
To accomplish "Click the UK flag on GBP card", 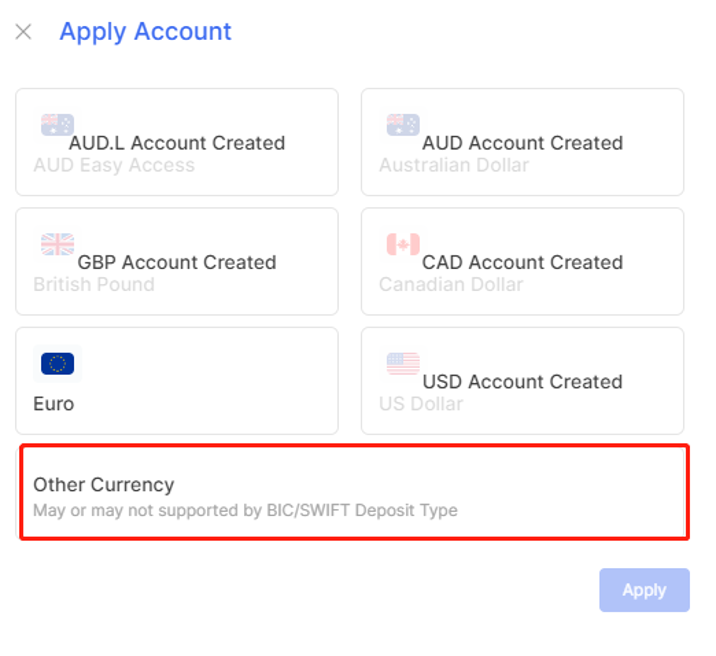I will pyautogui.click(x=58, y=244).
